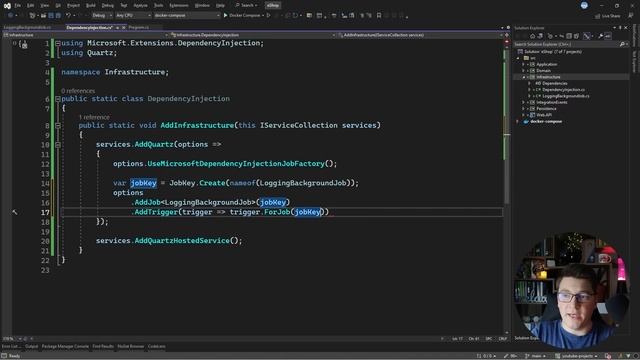640x360 pixels.
Task: Open the File menu
Action: click(18, 6)
